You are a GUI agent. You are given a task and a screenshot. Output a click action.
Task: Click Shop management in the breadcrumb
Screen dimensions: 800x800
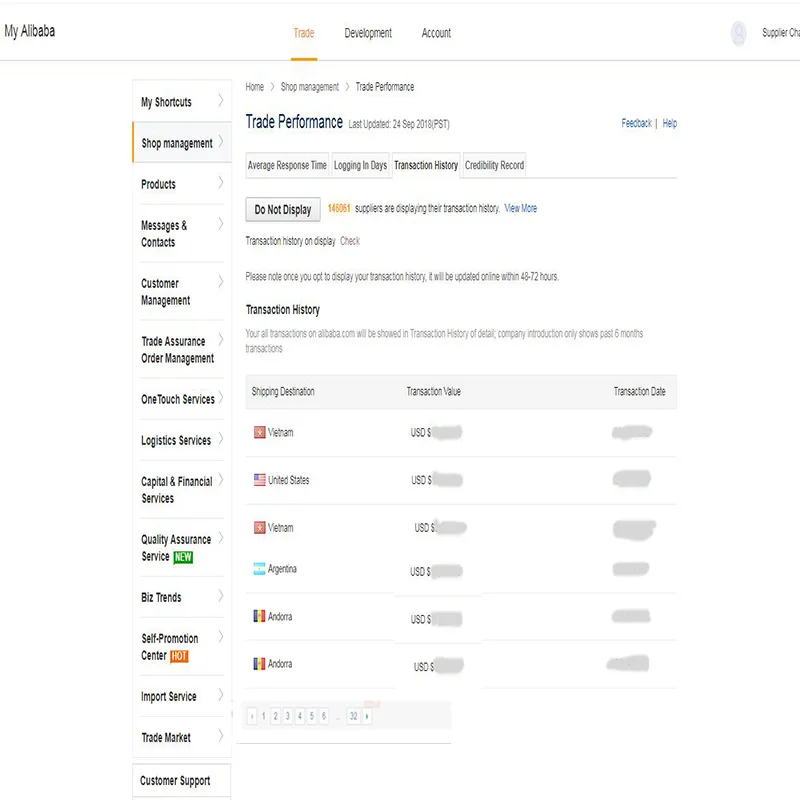pos(309,87)
